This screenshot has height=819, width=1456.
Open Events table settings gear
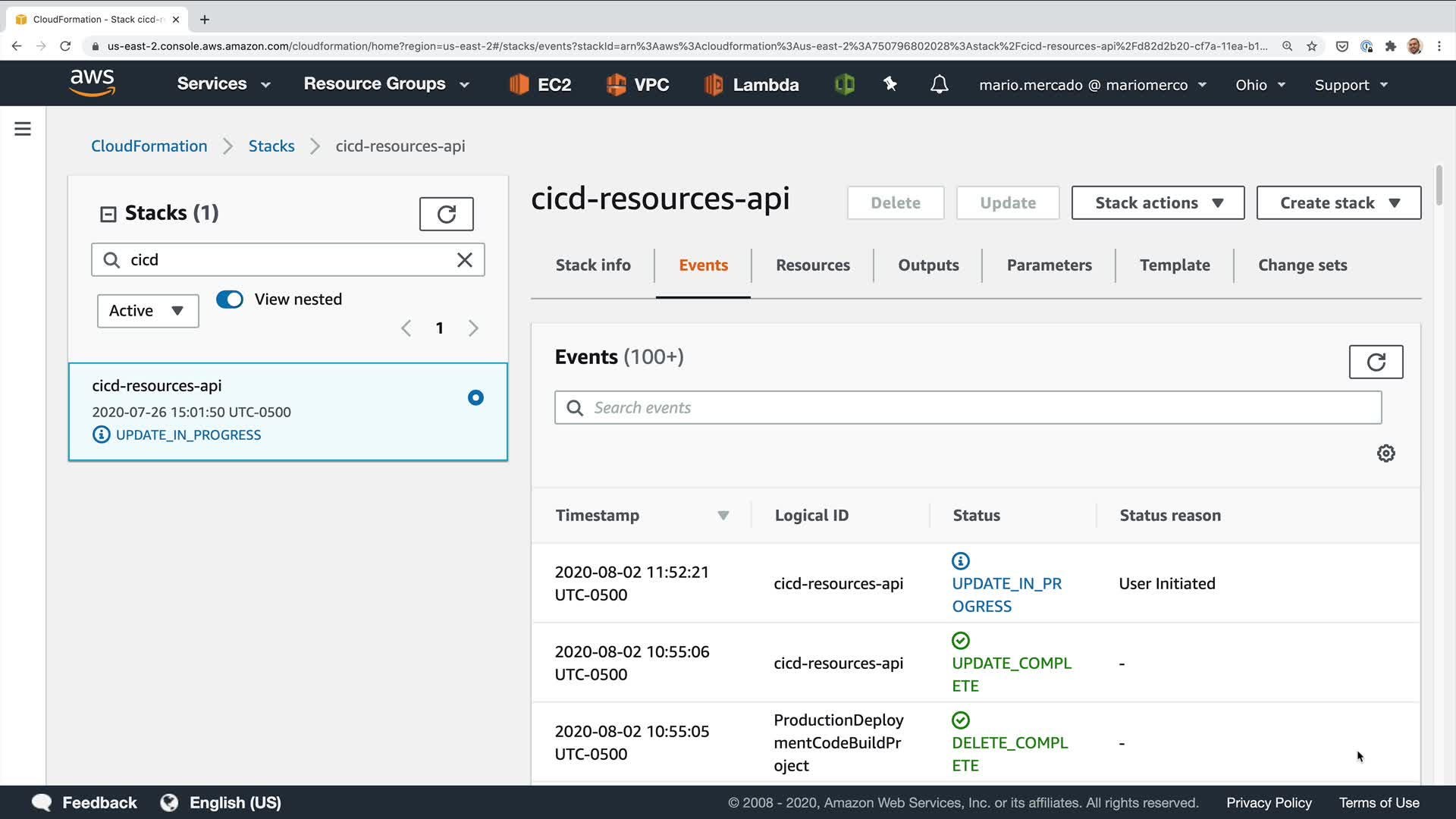[1385, 453]
